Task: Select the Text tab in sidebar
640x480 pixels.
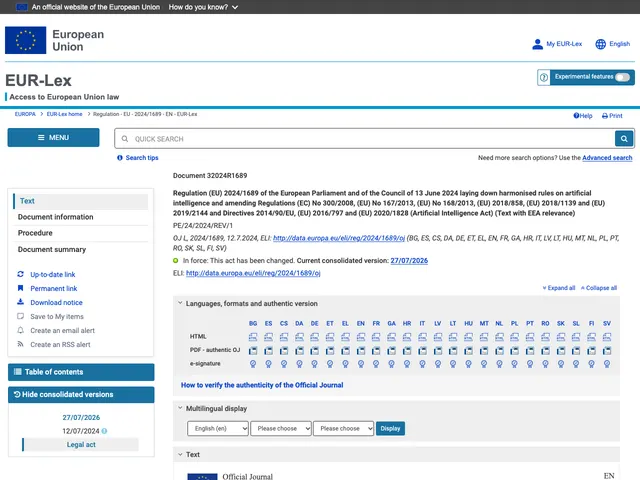Action: pyautogui.click(x=80, y=201)
